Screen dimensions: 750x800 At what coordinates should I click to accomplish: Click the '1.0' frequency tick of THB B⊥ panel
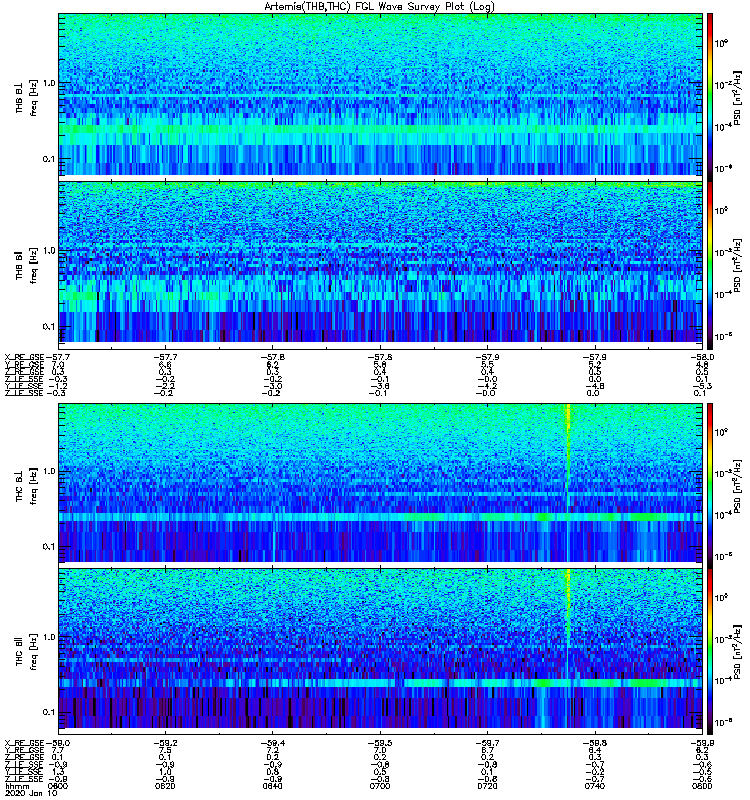(48, 83)
